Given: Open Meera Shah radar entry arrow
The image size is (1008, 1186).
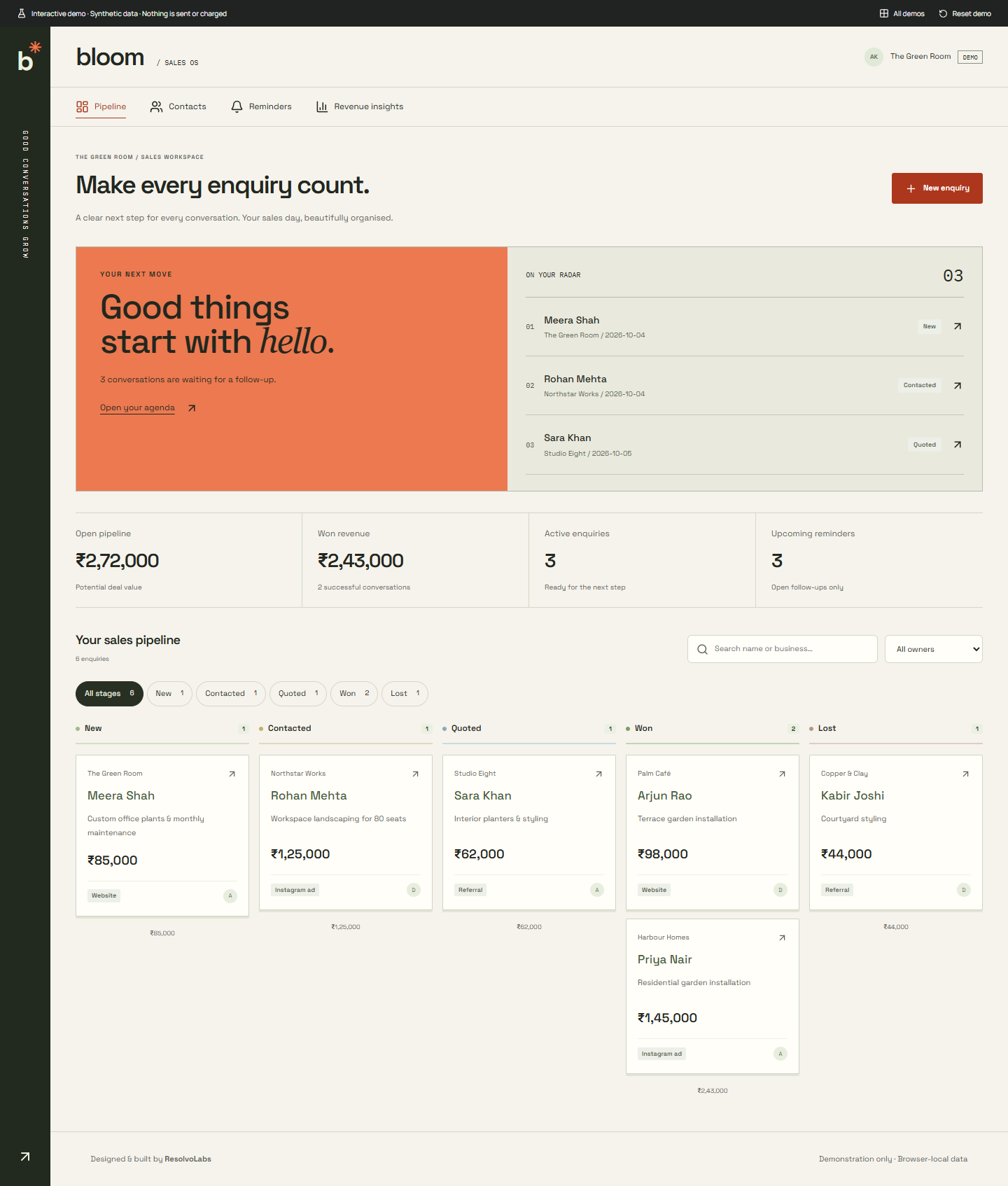Looking at the screenshot, I should coord(958,326).
